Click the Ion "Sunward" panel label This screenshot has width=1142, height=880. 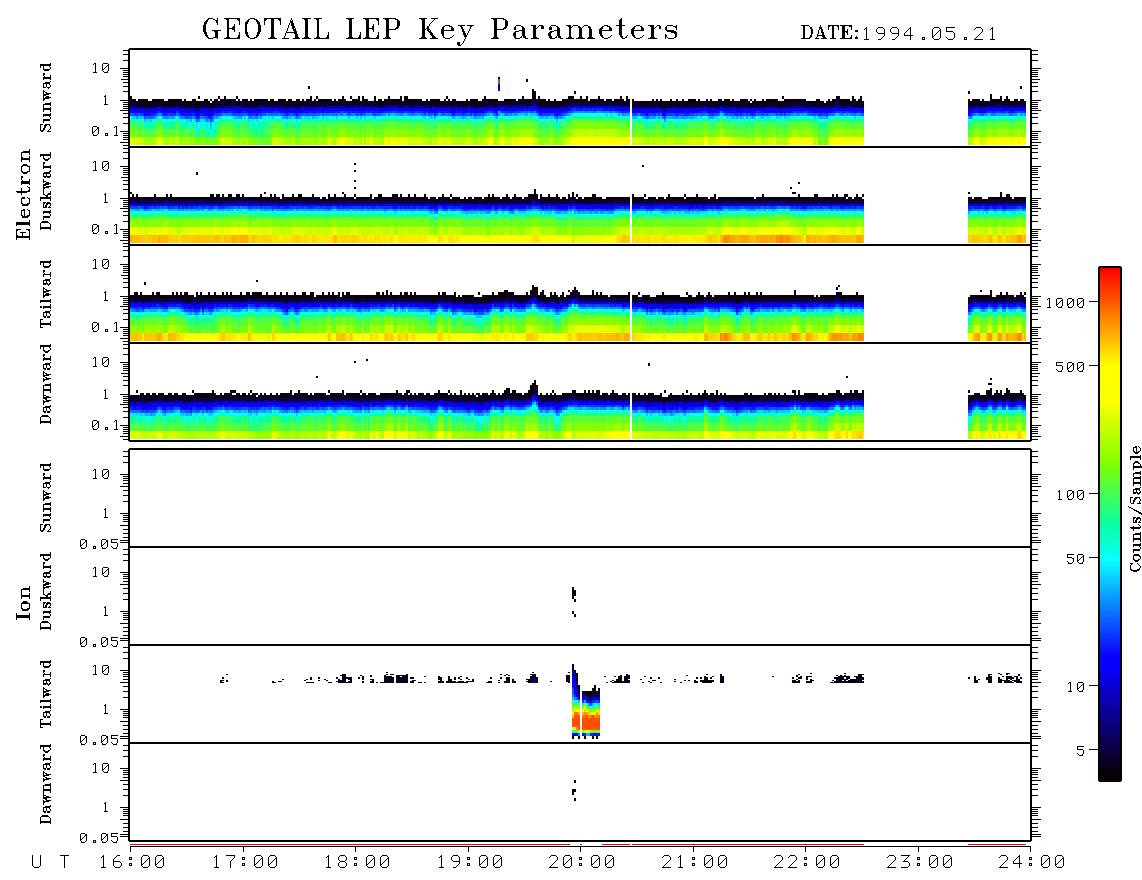(x=46, y=498)
